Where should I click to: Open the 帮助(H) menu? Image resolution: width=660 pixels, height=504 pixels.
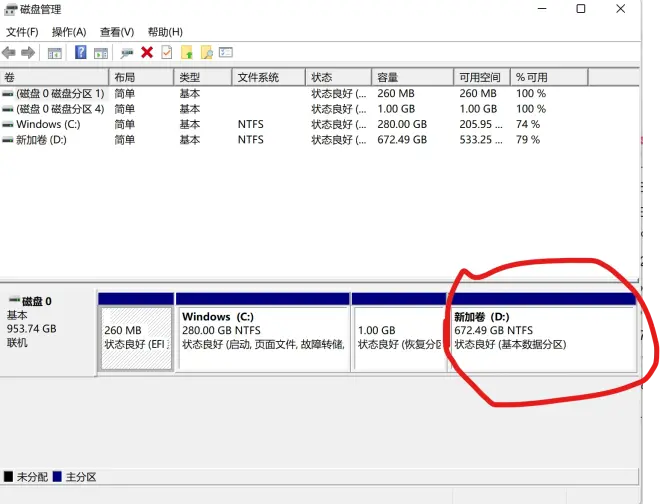[164, 32]
